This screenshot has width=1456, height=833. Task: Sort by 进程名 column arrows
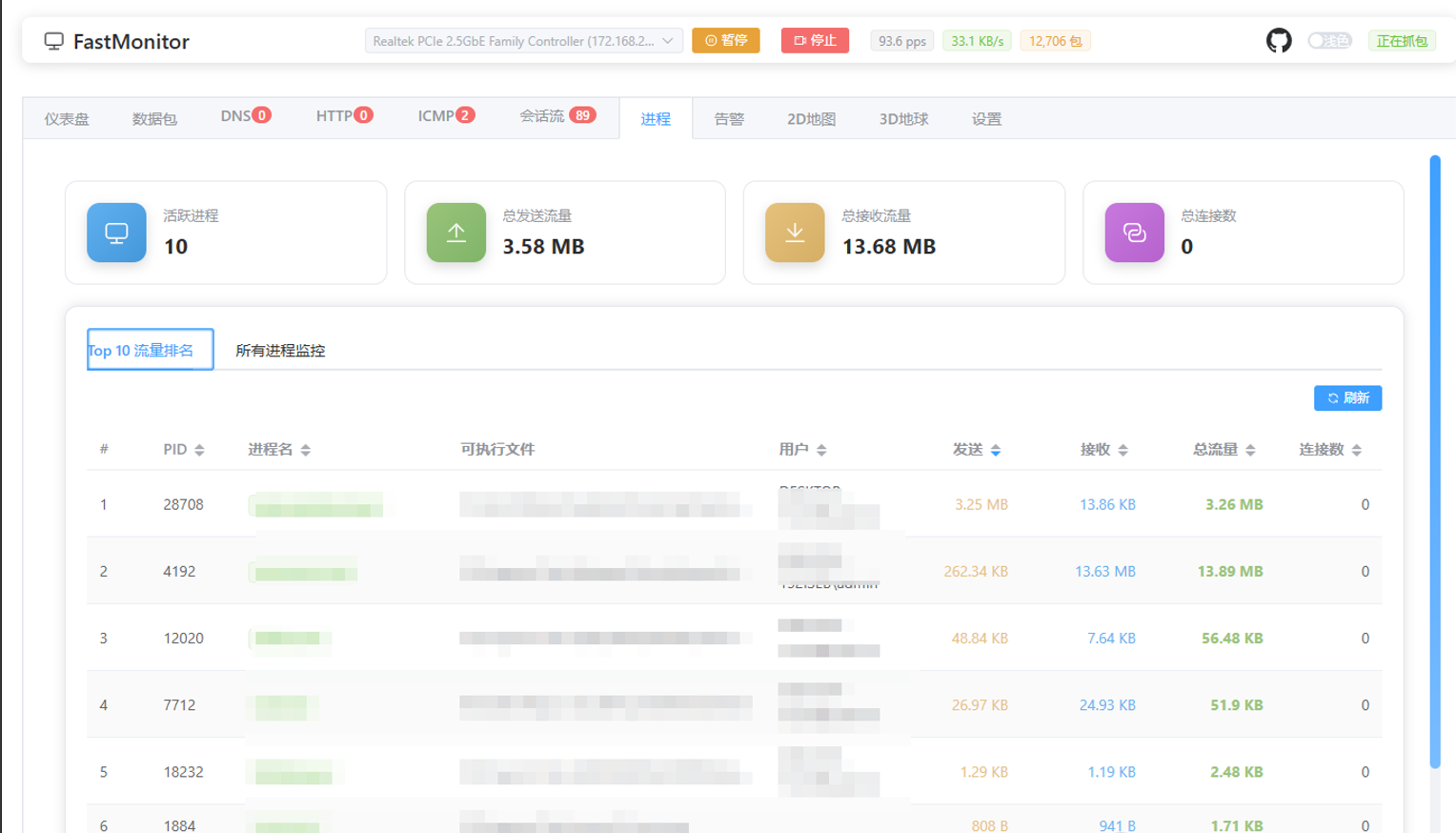tap(306, 450)
